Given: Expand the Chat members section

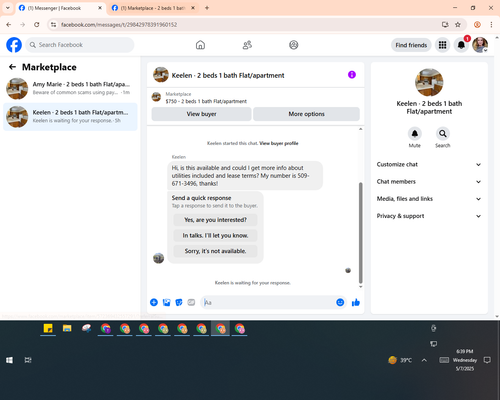Looking at the screenshot, I should (x=429, y=182).
